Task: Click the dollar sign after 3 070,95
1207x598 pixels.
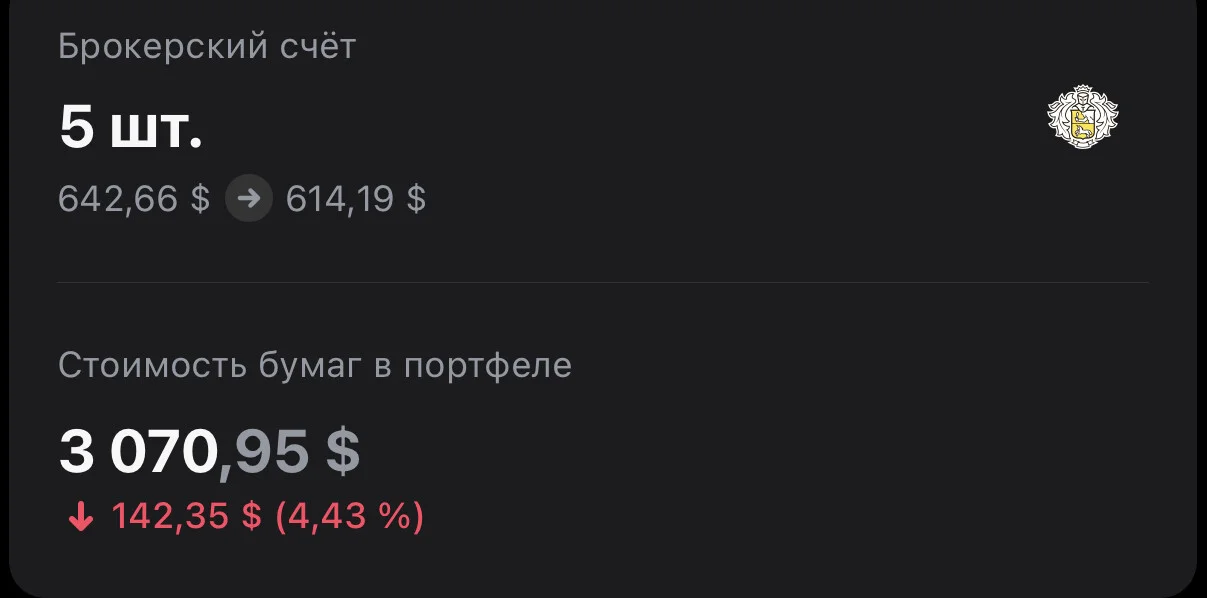Action: (342, 452)
